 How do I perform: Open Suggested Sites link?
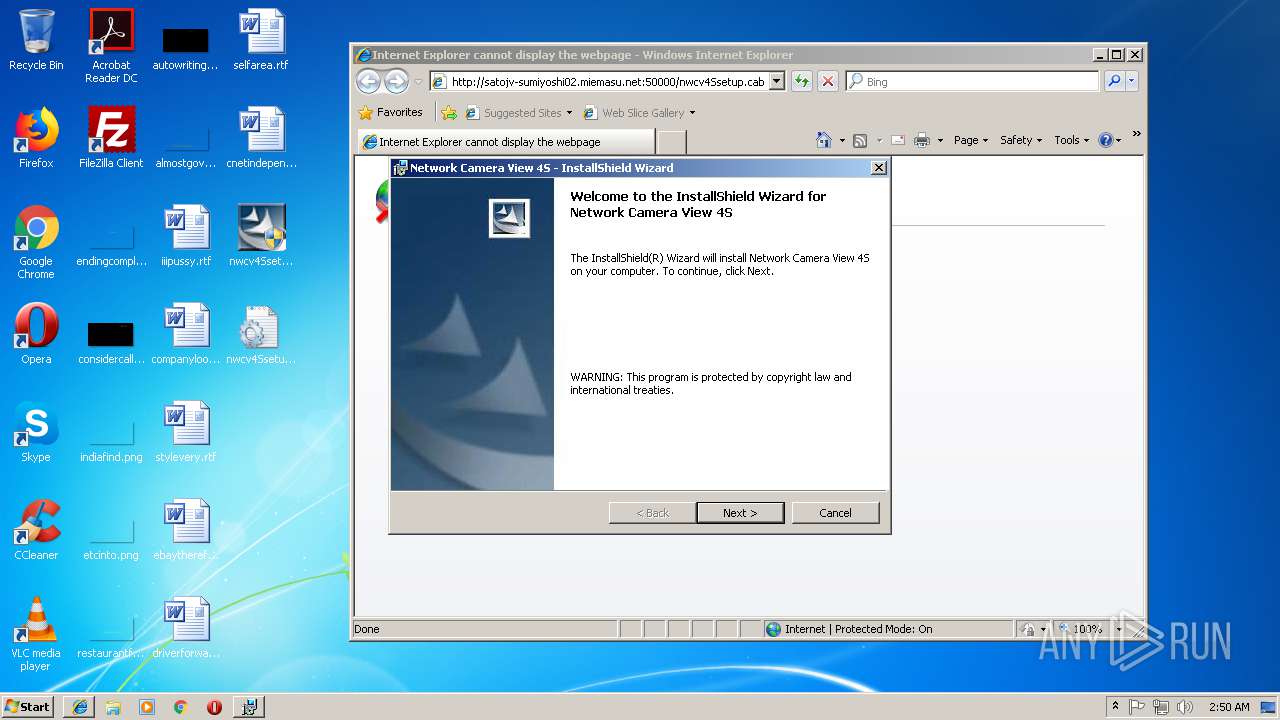pos(518,113)
